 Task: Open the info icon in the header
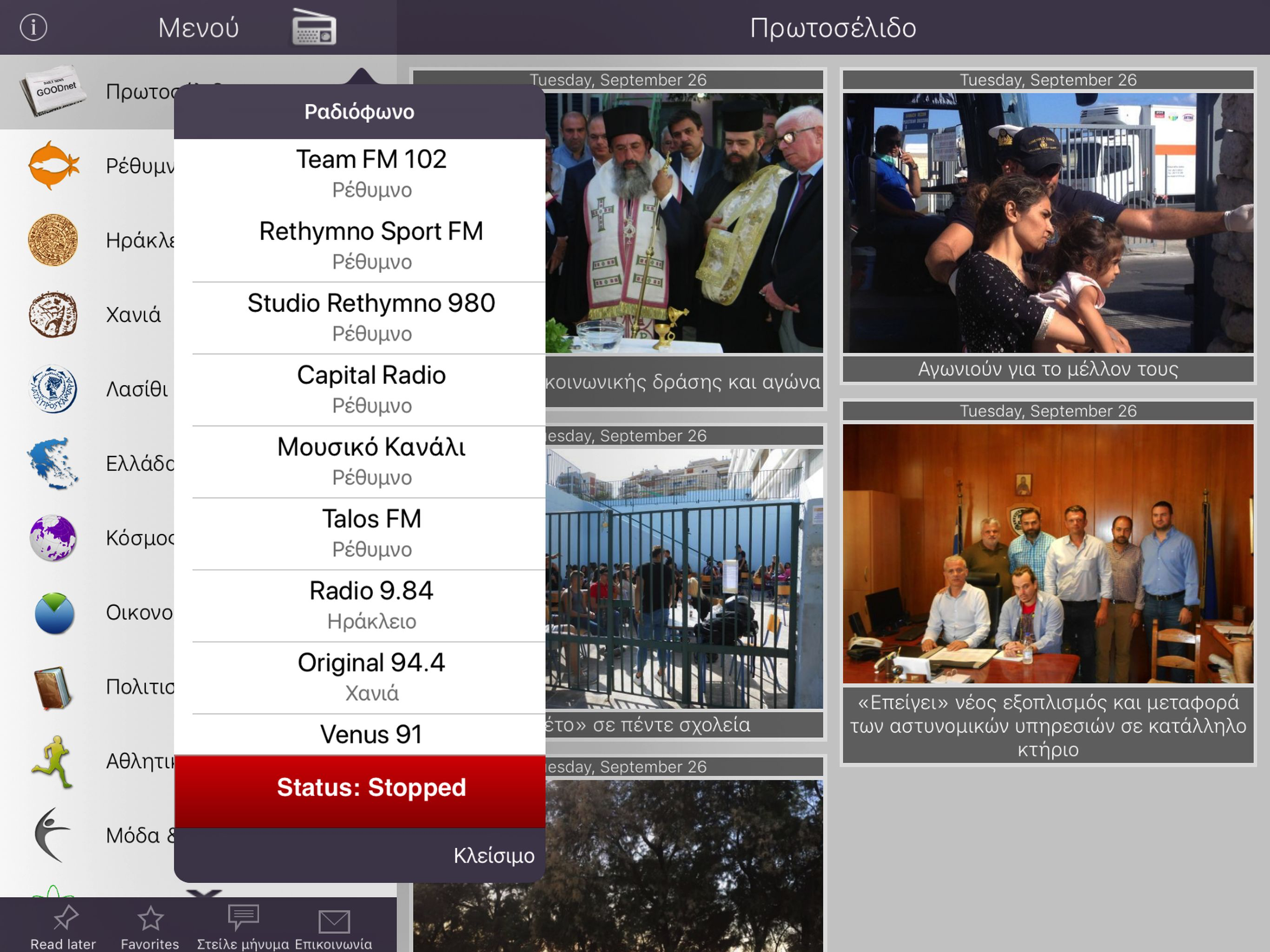coord(33,27)
